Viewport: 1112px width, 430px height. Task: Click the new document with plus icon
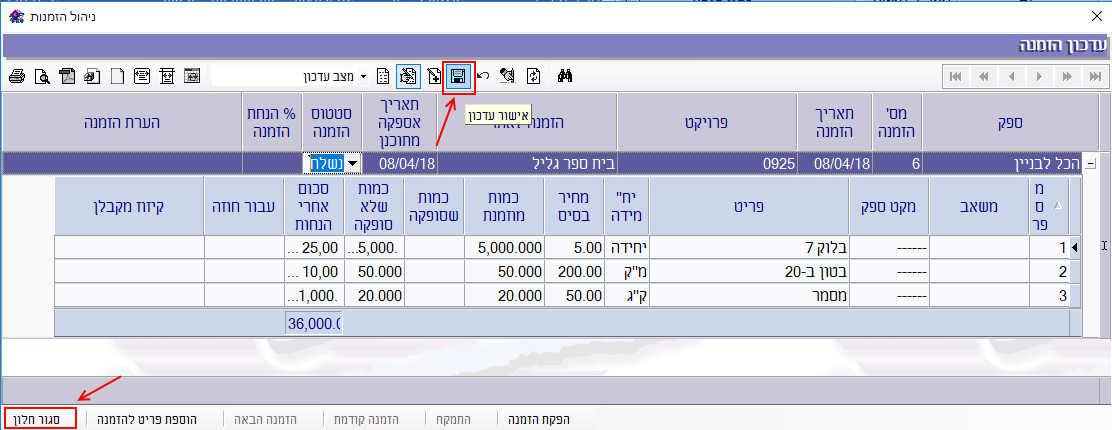pos(434,76)
